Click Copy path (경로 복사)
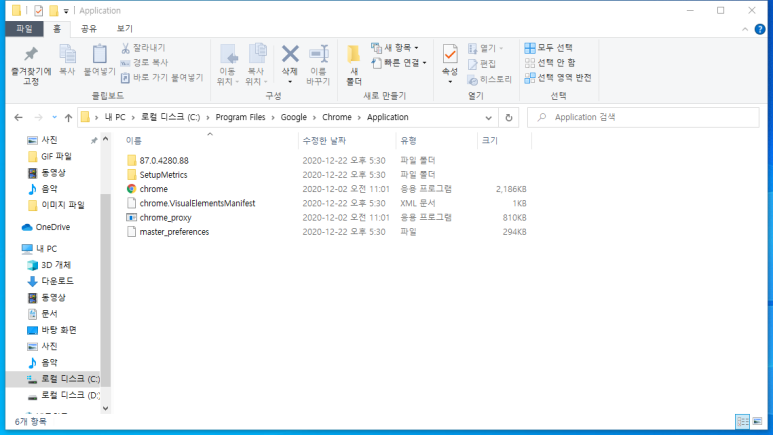Image resolution: width=773 pixels, height=435 pixels. [x=144, y=63]
